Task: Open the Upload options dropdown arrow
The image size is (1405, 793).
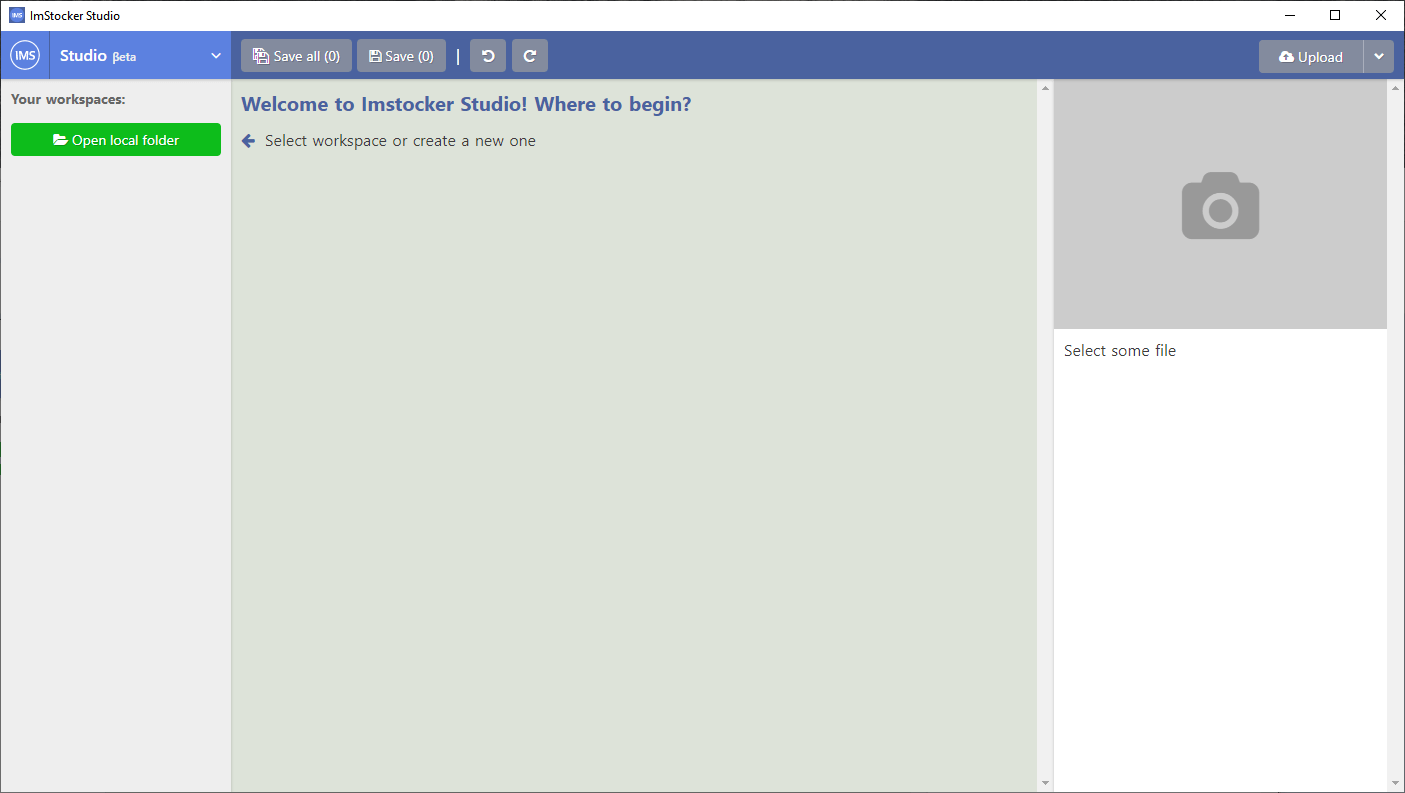Action: pos(1379,57)
